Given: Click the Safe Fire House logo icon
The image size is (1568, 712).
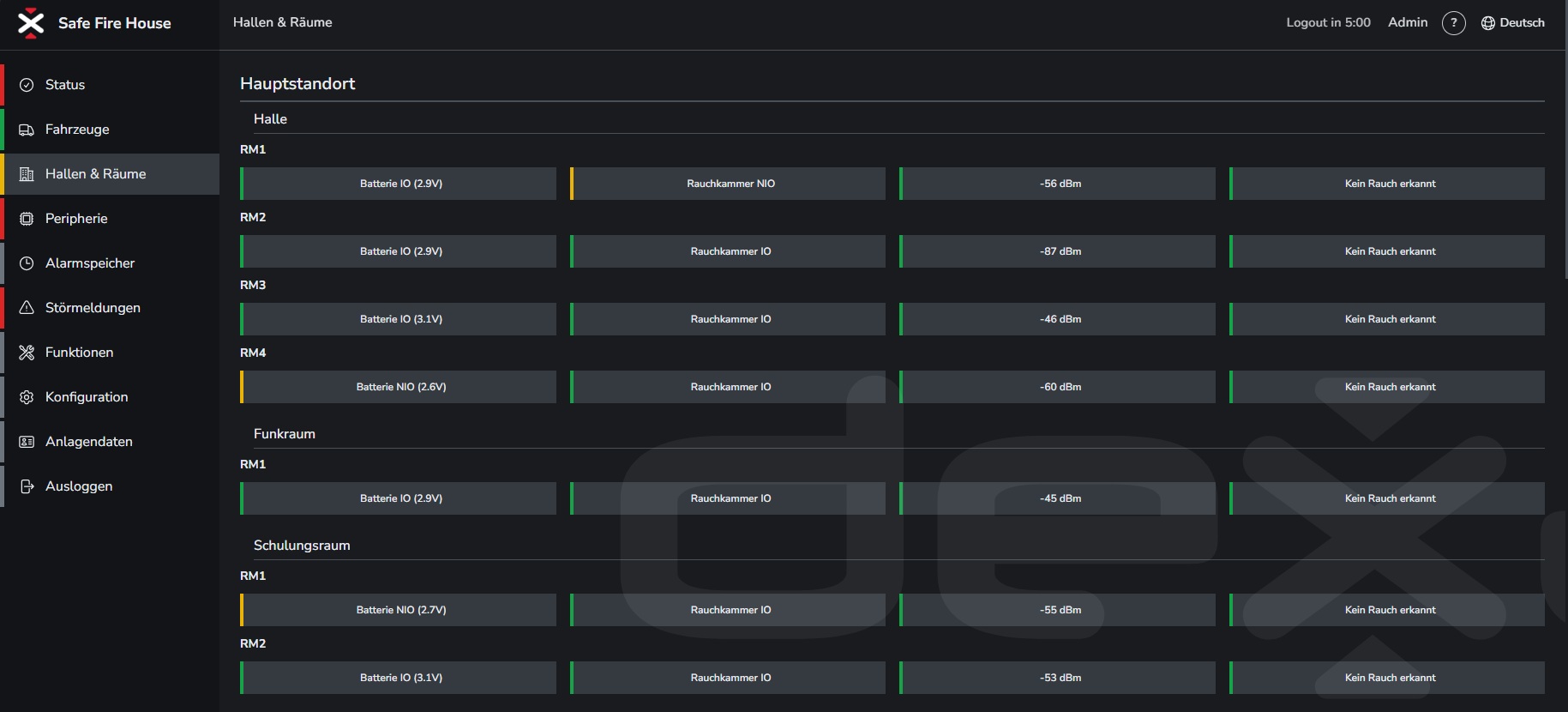Looking at the screenshot, I should (x=31, y=23).
